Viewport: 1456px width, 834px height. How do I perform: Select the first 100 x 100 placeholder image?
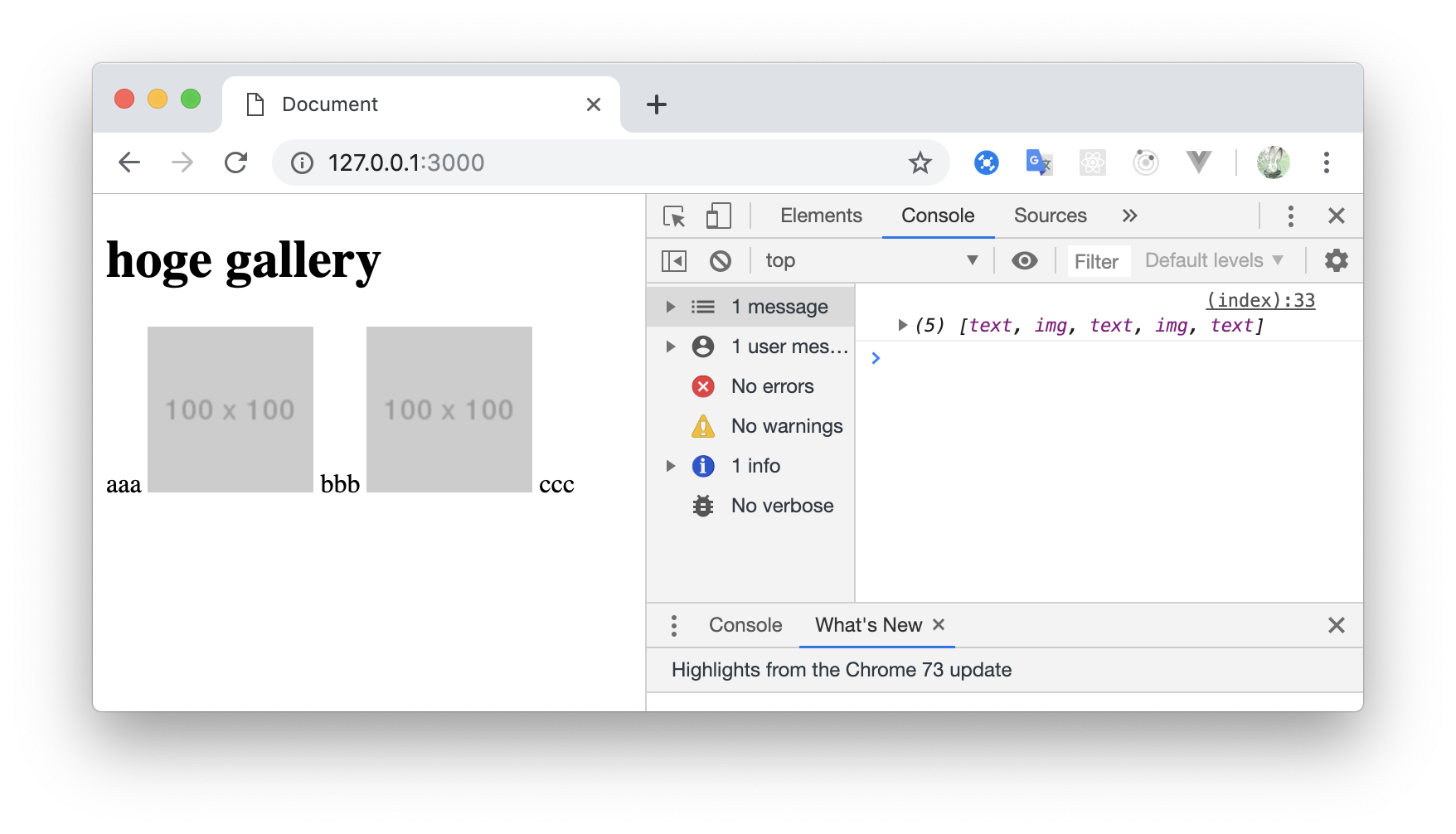click(231, 409)
